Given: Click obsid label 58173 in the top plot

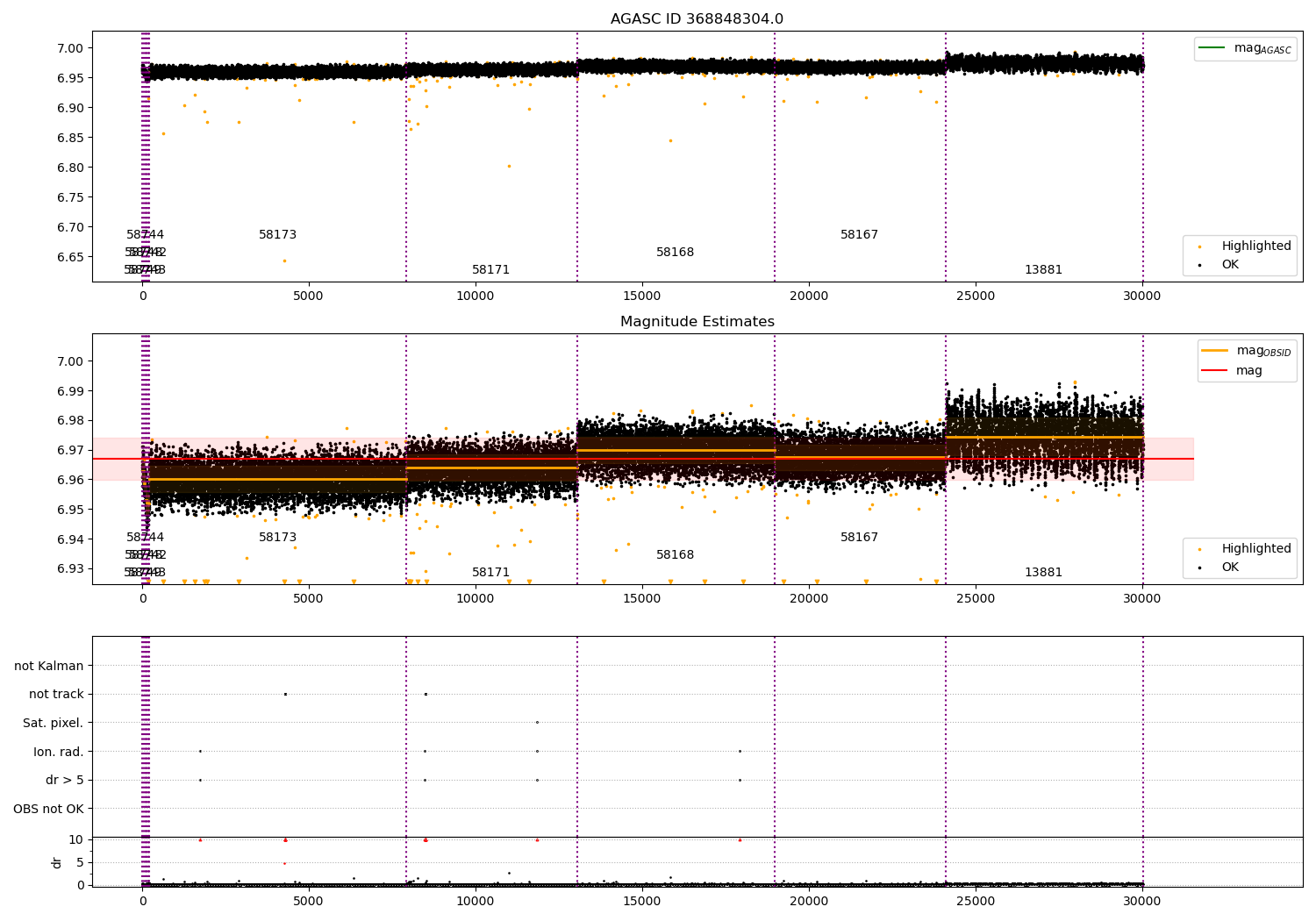Looking at the screenshot, I should (277, 235).
